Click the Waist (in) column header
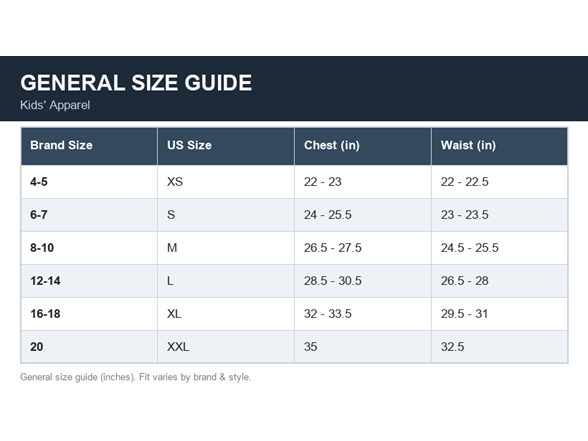Image resolution: width=588 pixels, height=441 pixels. (500, 146)
